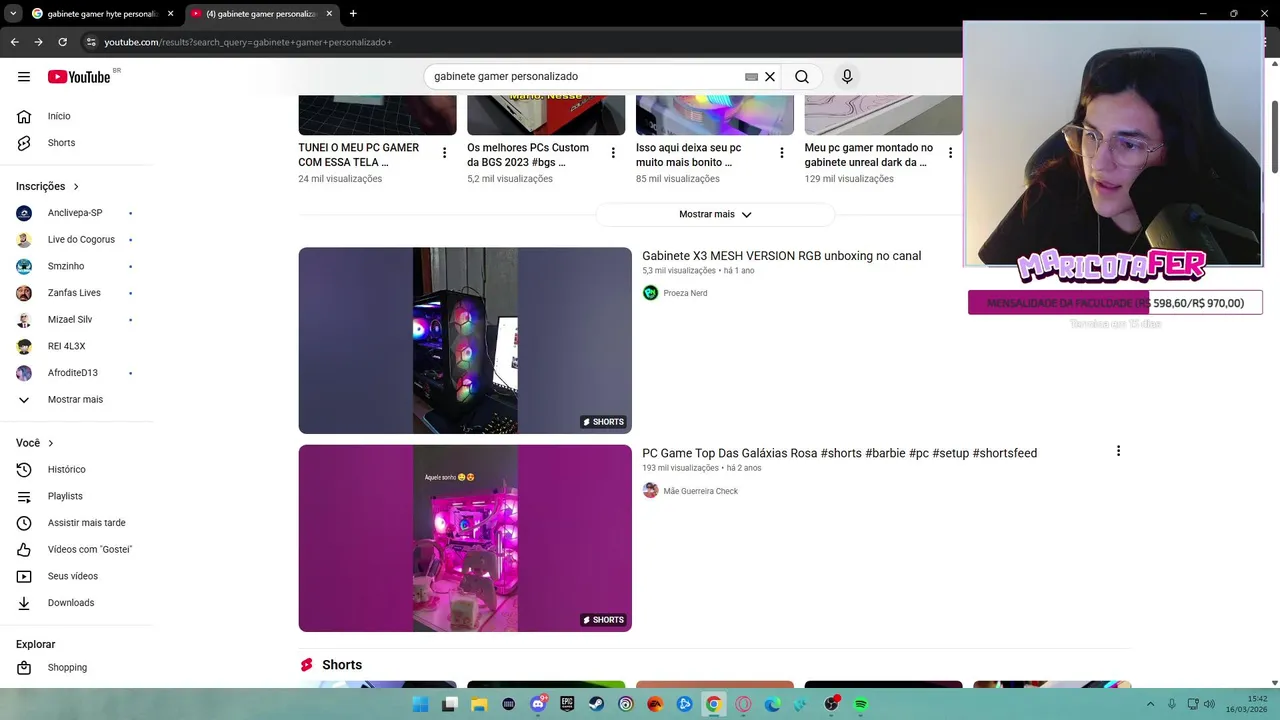Open options for Isso aqui deixa seu pc video
This screenshot has width=1280, height=720.
click(x=782, y=153)
